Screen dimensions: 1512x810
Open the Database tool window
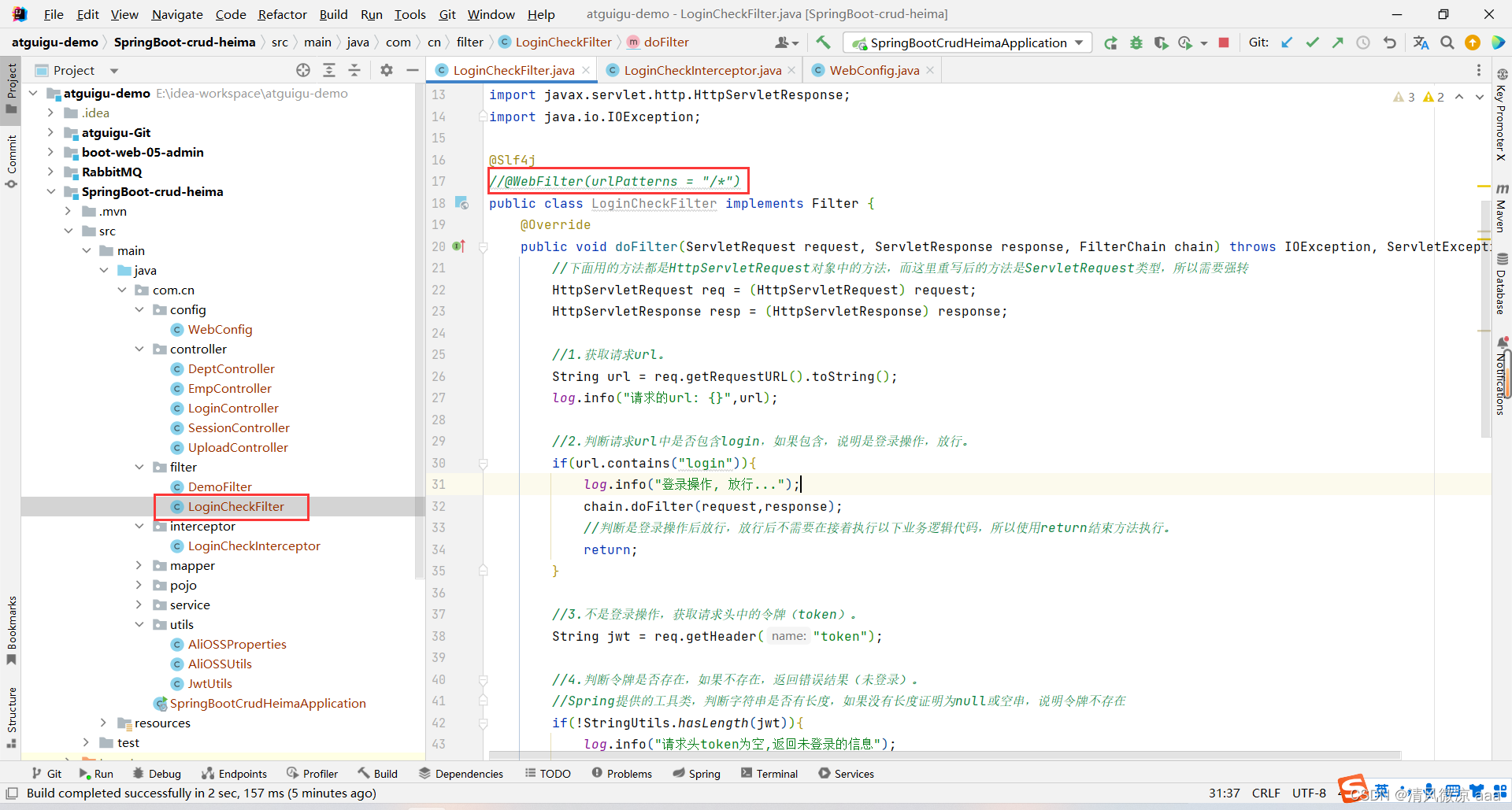coord(1502,283)
